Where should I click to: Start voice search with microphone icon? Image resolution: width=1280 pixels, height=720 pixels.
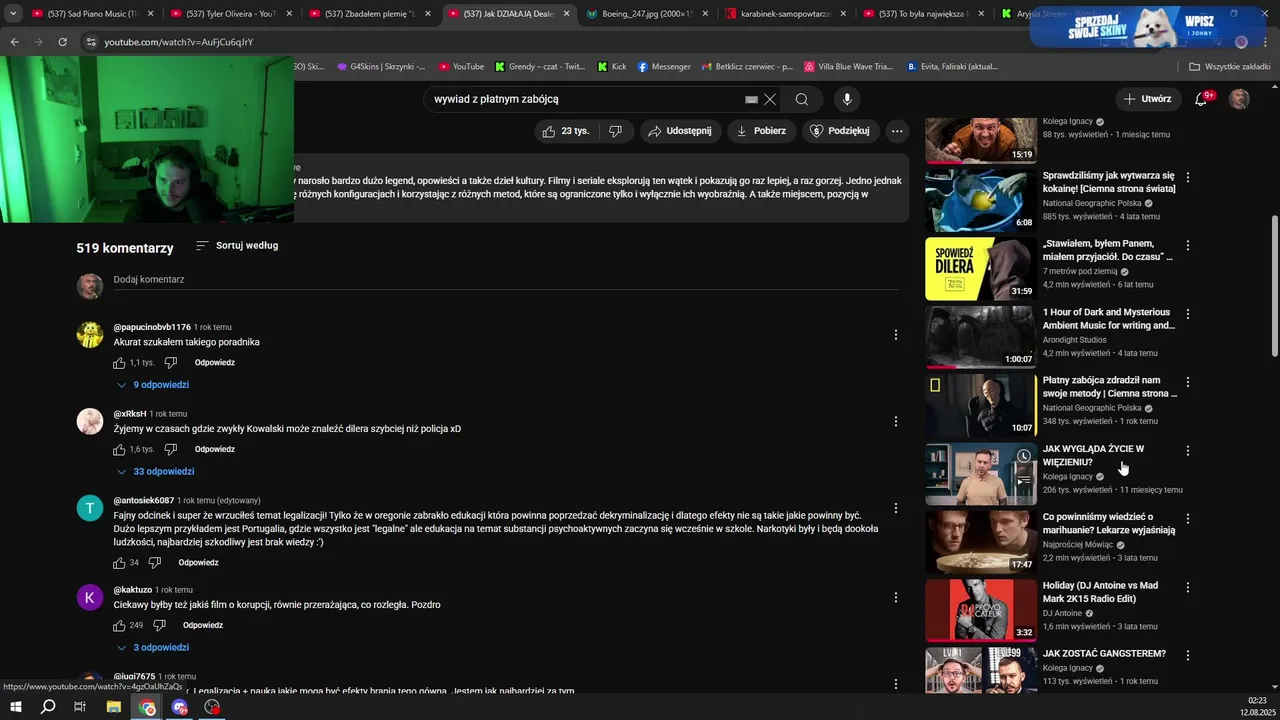coord(847,99)
